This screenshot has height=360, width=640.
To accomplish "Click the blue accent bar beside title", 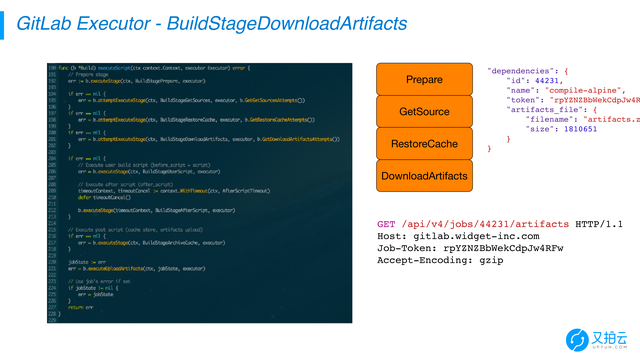I will pyautogui.click(x=2, y=25).
